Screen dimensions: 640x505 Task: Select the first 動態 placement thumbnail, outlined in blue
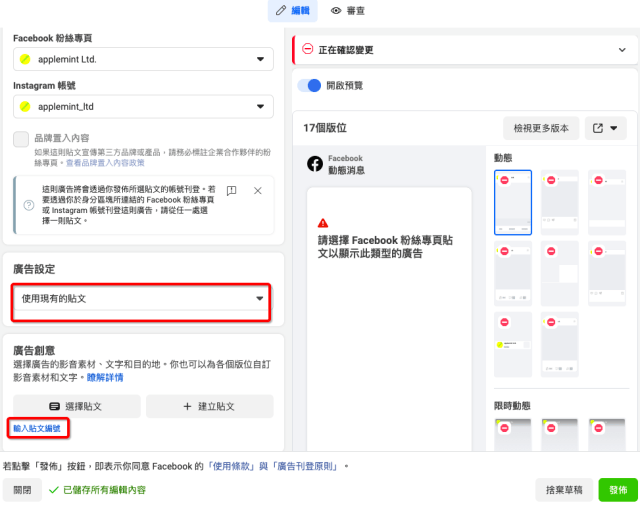coord(513,202)
